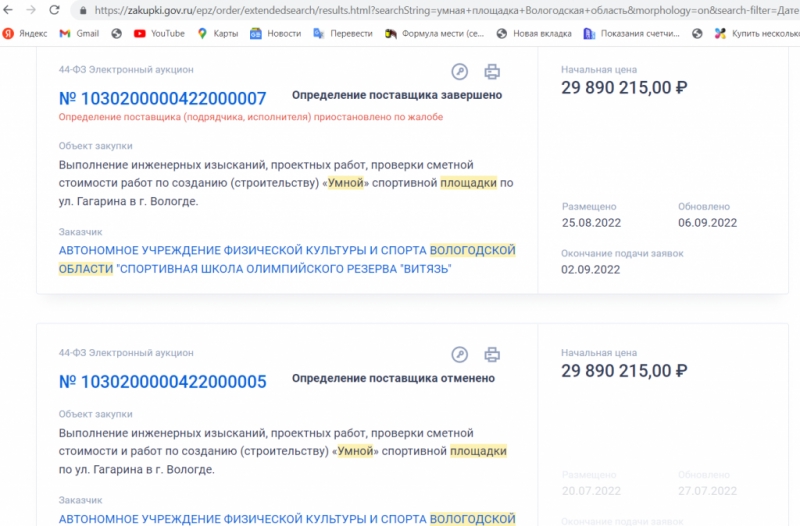
Task: Open customer link of first tender
Action: tap(287, 259)
